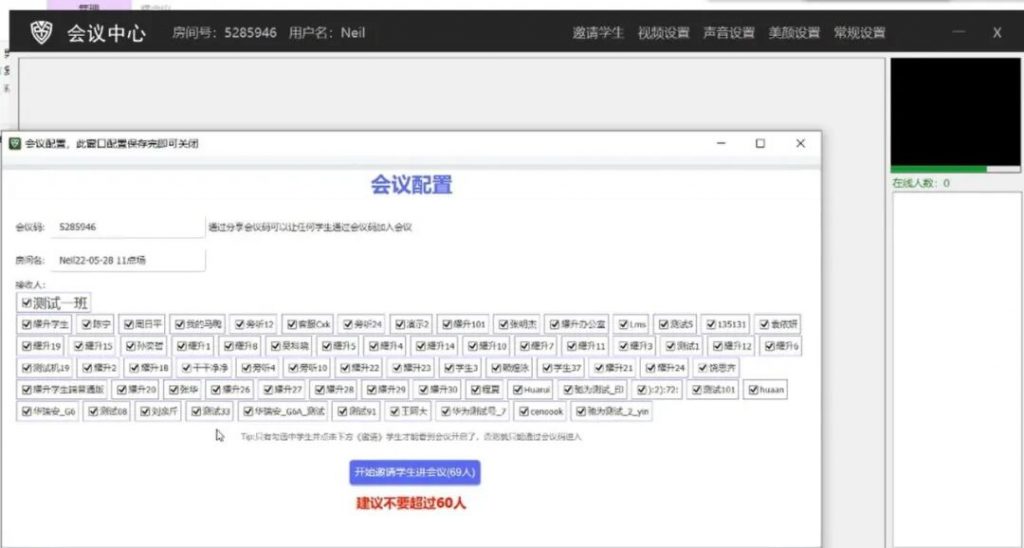The image size is (1024, 548).
Task: Uncheck the 旁听10 checkbox
Action: pos(294,368)
